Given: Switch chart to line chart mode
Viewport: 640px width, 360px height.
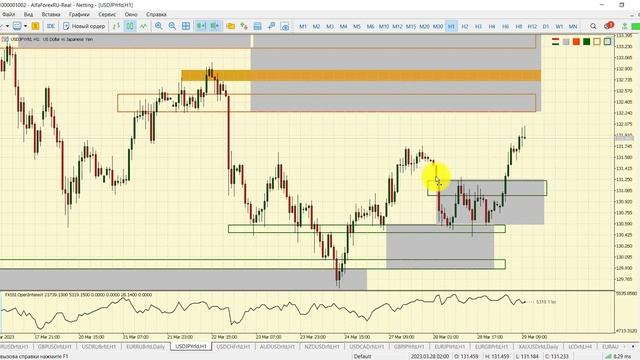Looking at the screenshot, I should coord(143,26).
